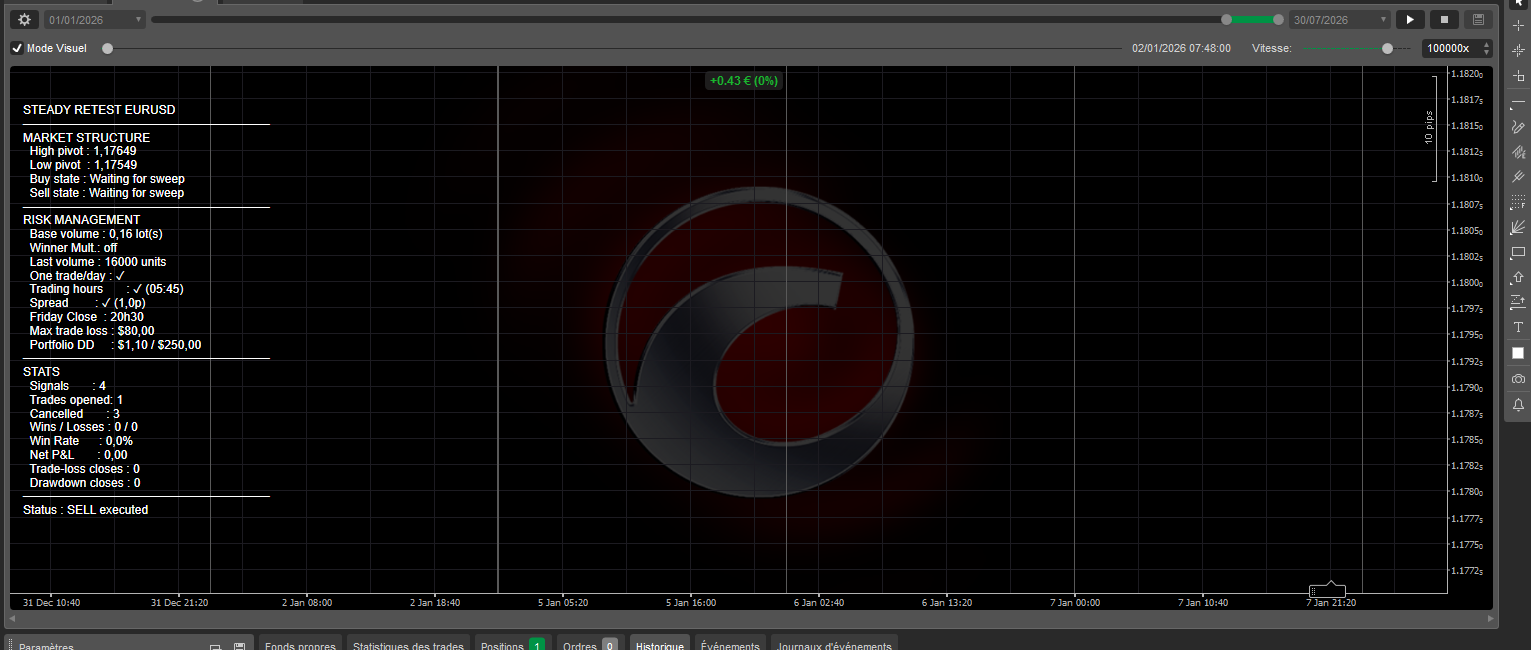Select the measure tool in the drawing toolbar
Screen dimensions: 1531x650
coord(1518,75)
